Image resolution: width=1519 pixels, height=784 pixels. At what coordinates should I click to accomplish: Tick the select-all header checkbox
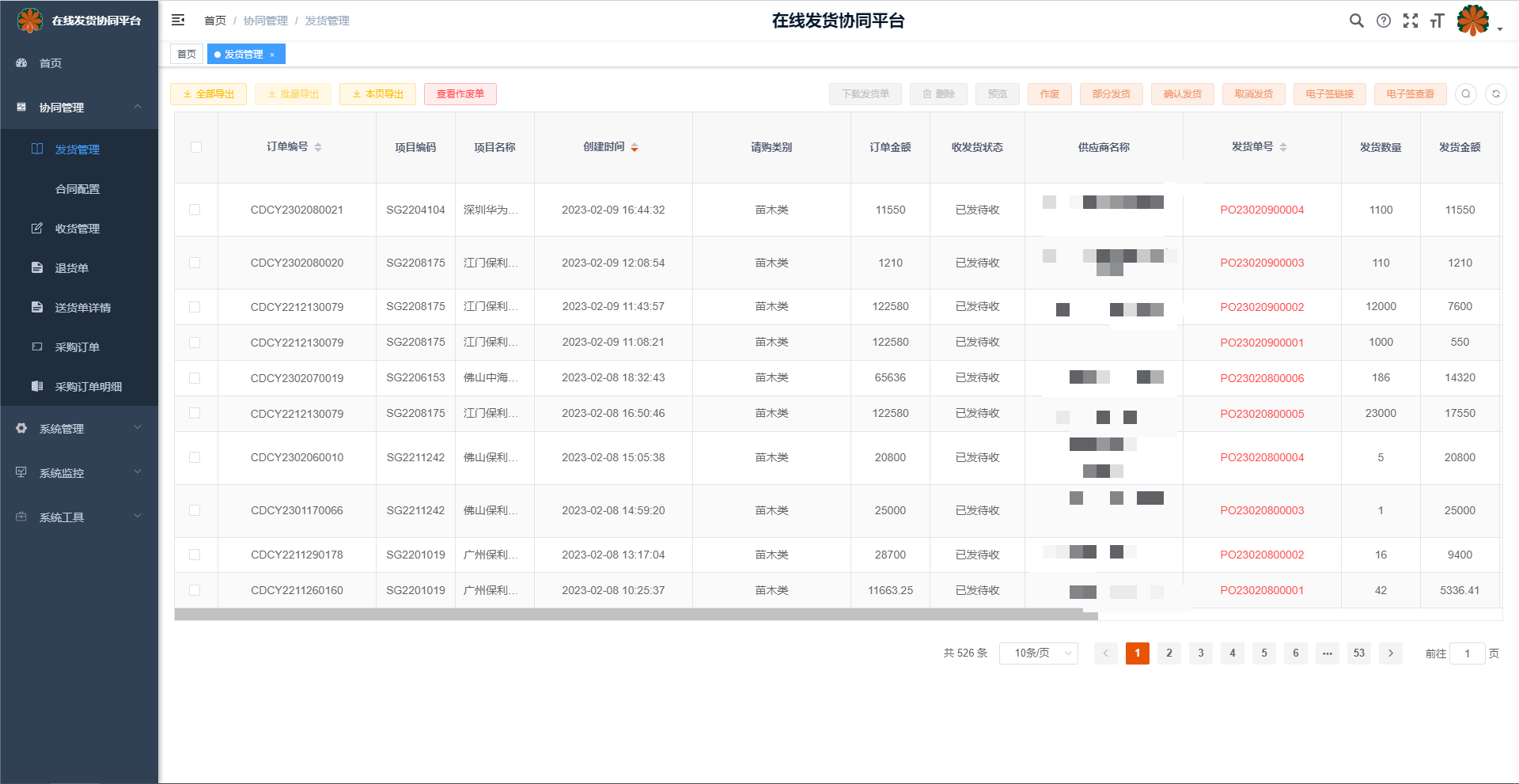click(196, 147)
